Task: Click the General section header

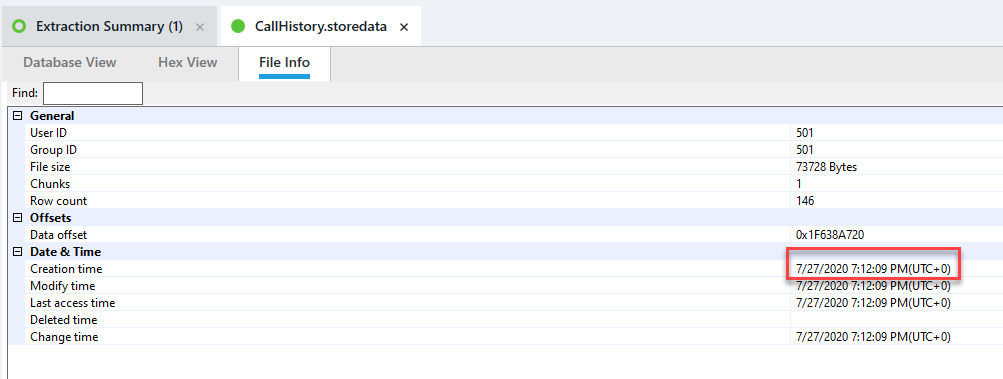Action: (52, 116)
